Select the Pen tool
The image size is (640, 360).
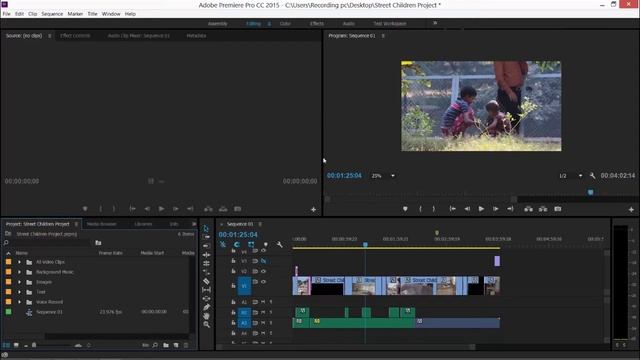click(207, 307)
